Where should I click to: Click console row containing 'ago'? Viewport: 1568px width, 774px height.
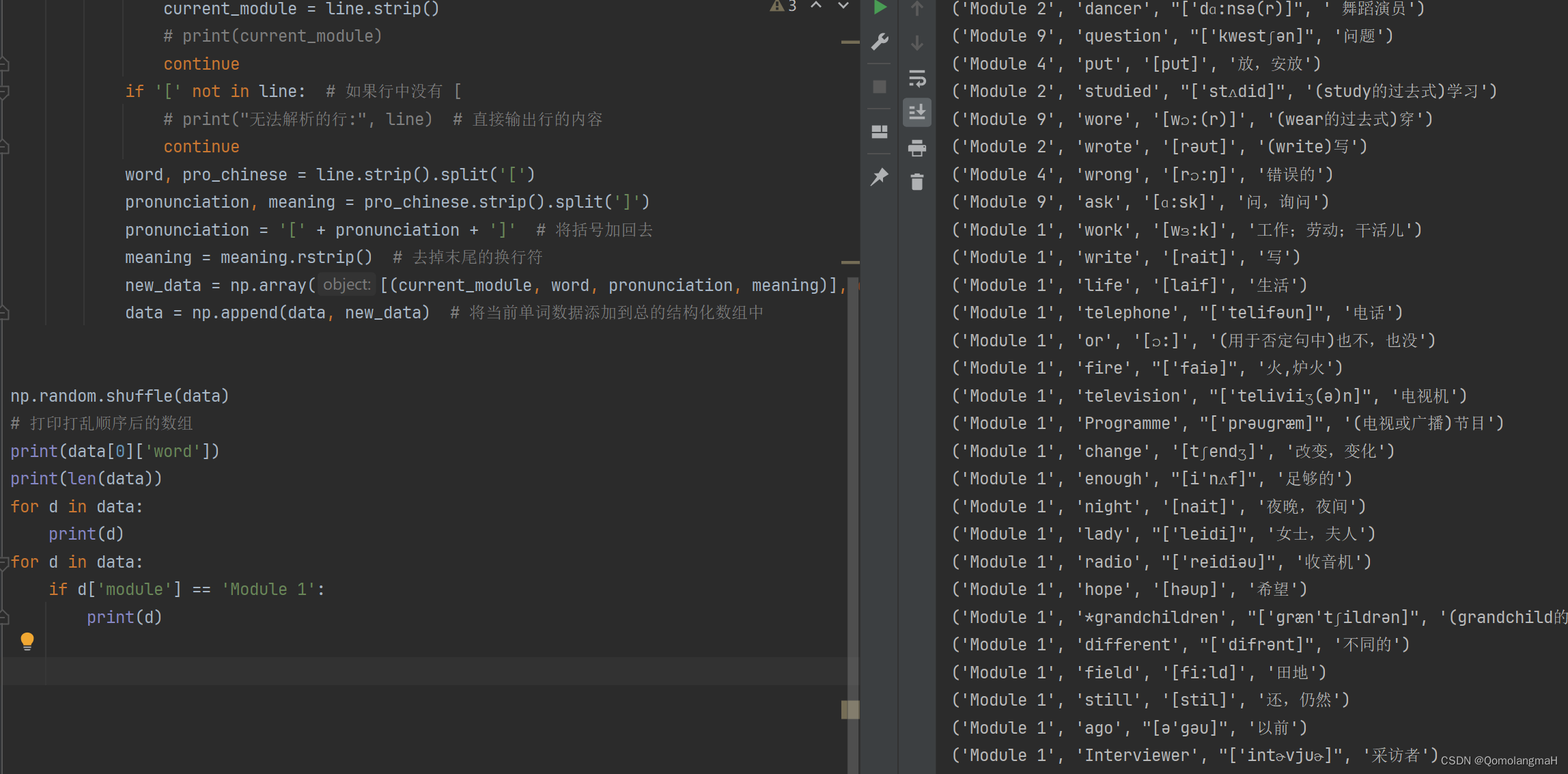[x=1130, y=728]
